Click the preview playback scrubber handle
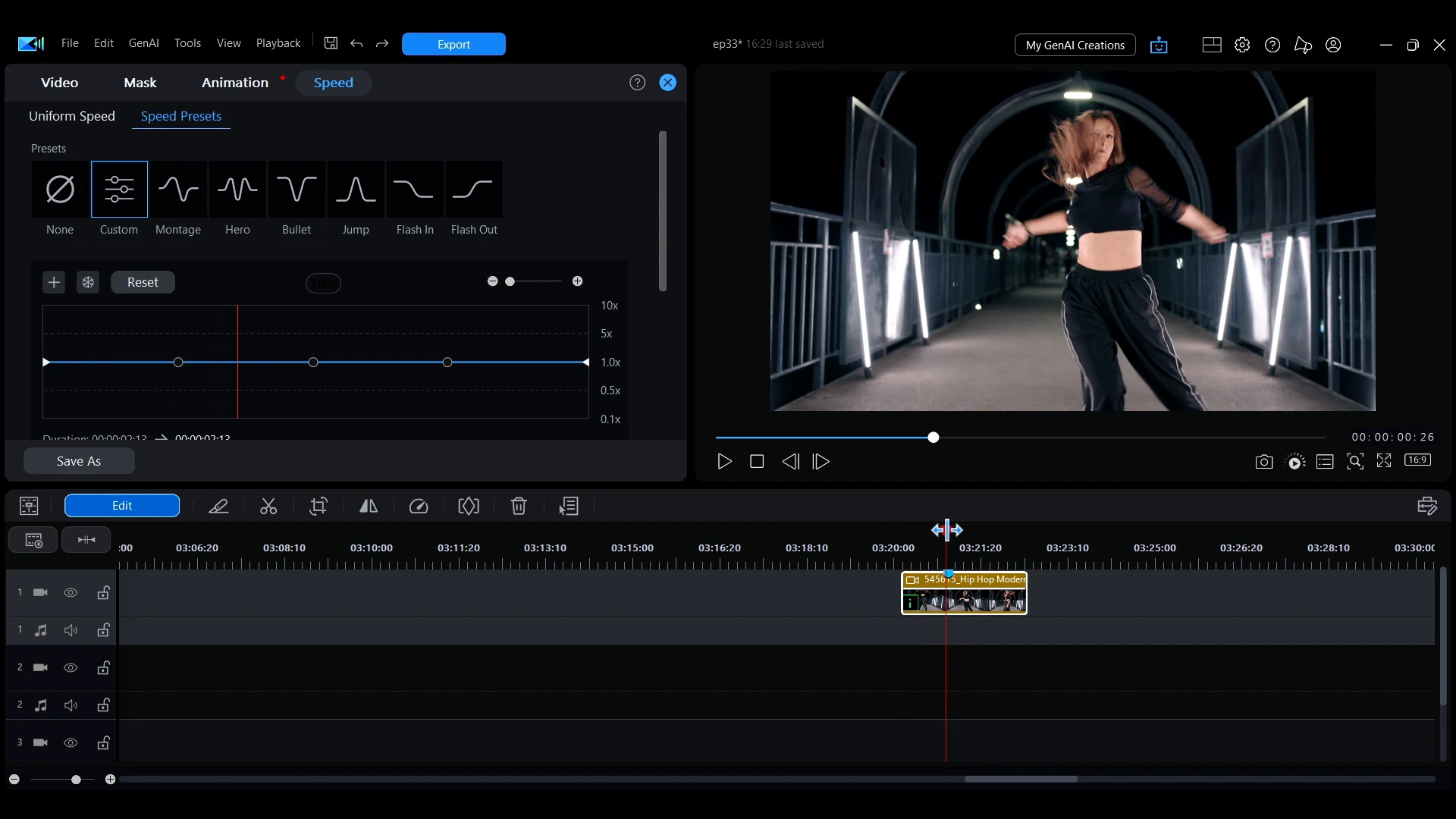The image size is (1456, 819). coord(934,438)
